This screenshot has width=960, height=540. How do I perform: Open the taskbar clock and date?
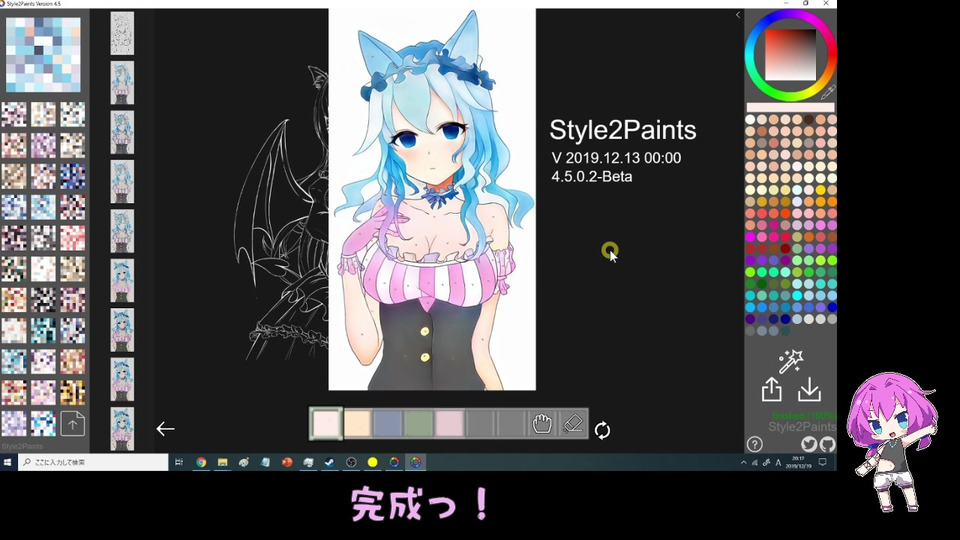click(x=798, y=462)
